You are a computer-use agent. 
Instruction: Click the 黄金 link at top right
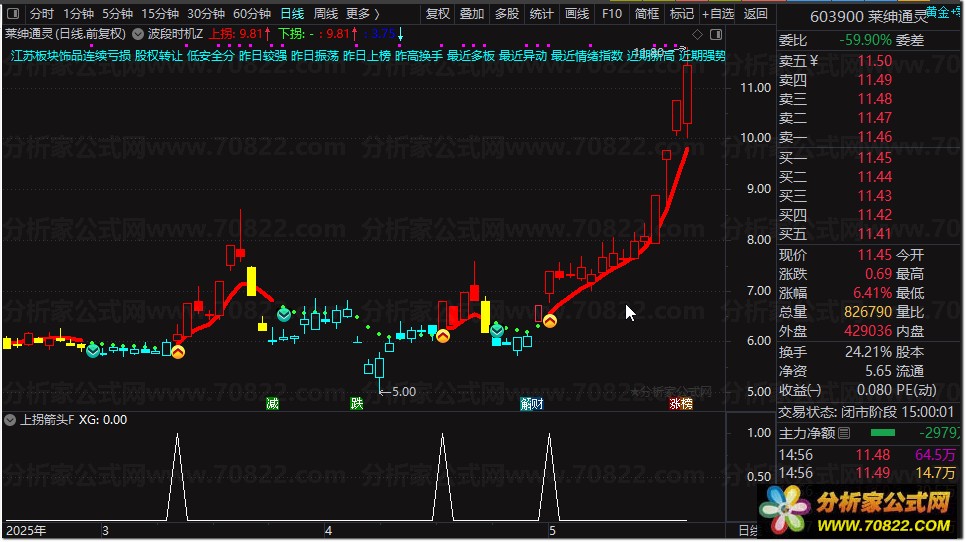(x=940, y=12)
